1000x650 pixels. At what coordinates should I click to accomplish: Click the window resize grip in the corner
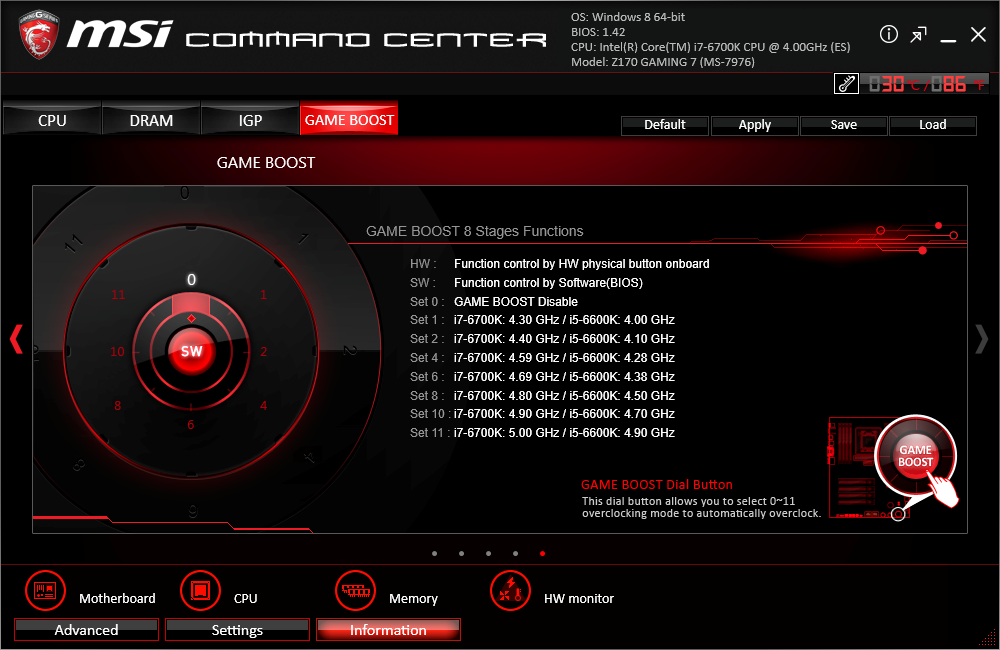[x=988, y=637]
